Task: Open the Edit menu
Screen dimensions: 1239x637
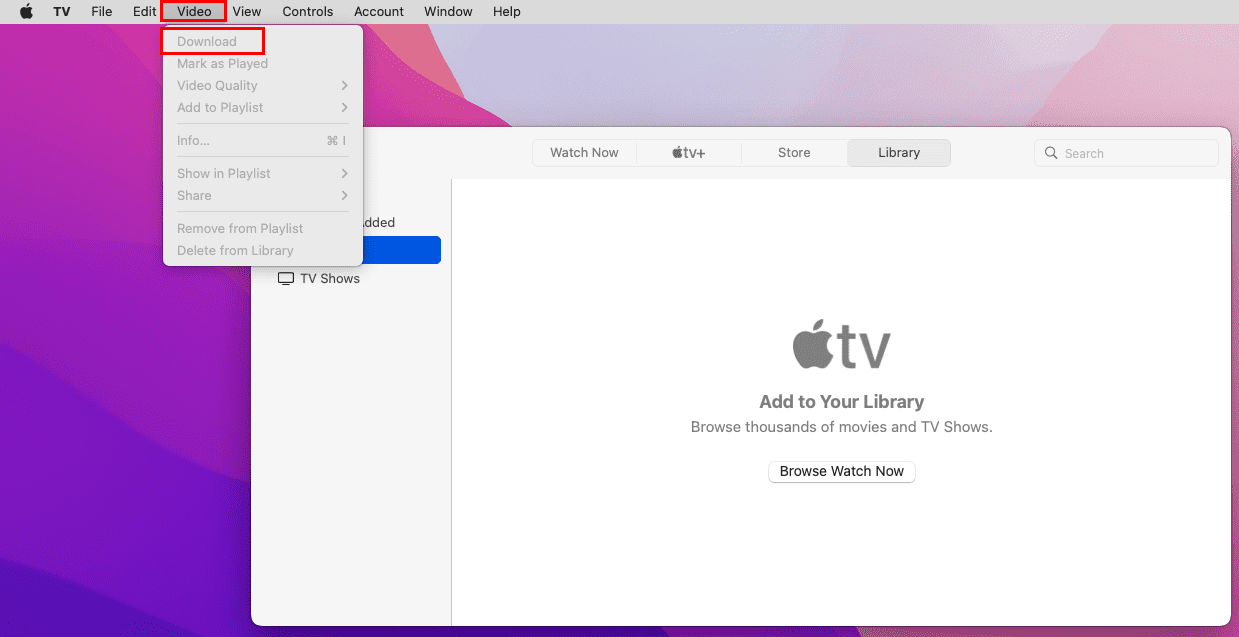Action: tap(144, 11)
